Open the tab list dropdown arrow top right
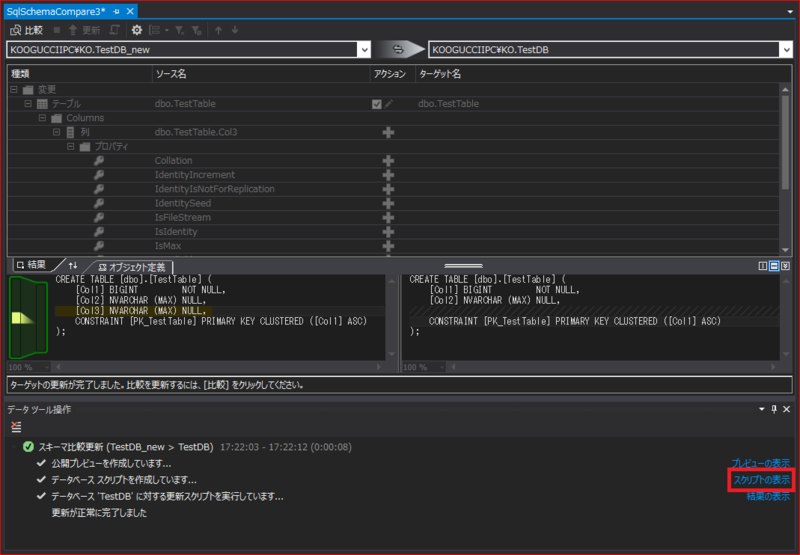 pyautogui.click(x=790, y=12)
